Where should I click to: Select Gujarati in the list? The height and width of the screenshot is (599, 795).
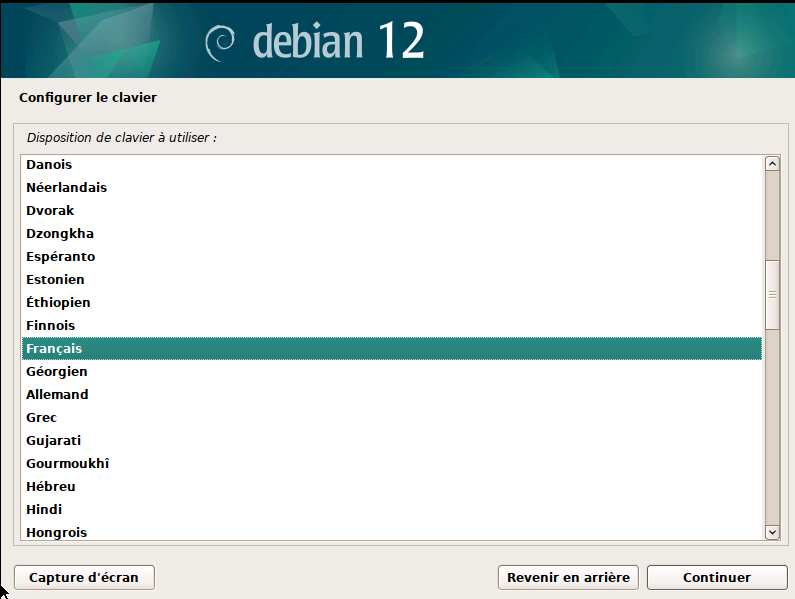tap(391, 441)
